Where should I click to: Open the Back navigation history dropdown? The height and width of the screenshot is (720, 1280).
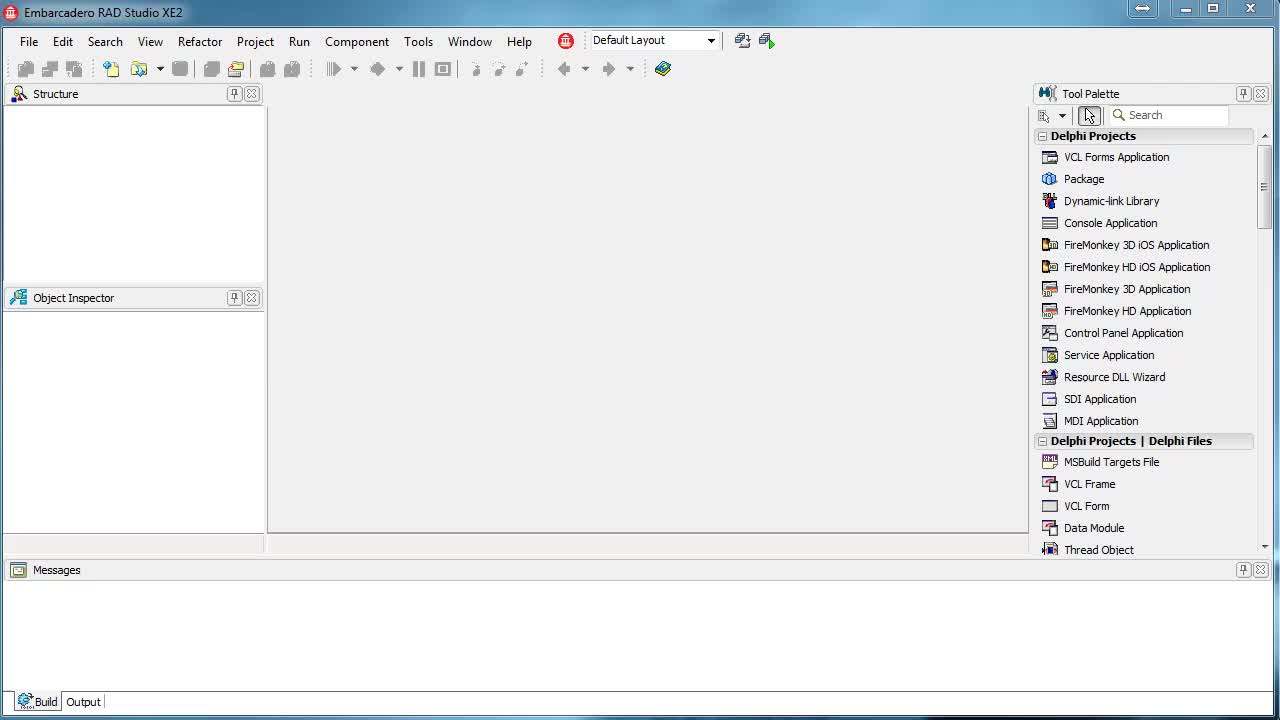coord(585,69)
